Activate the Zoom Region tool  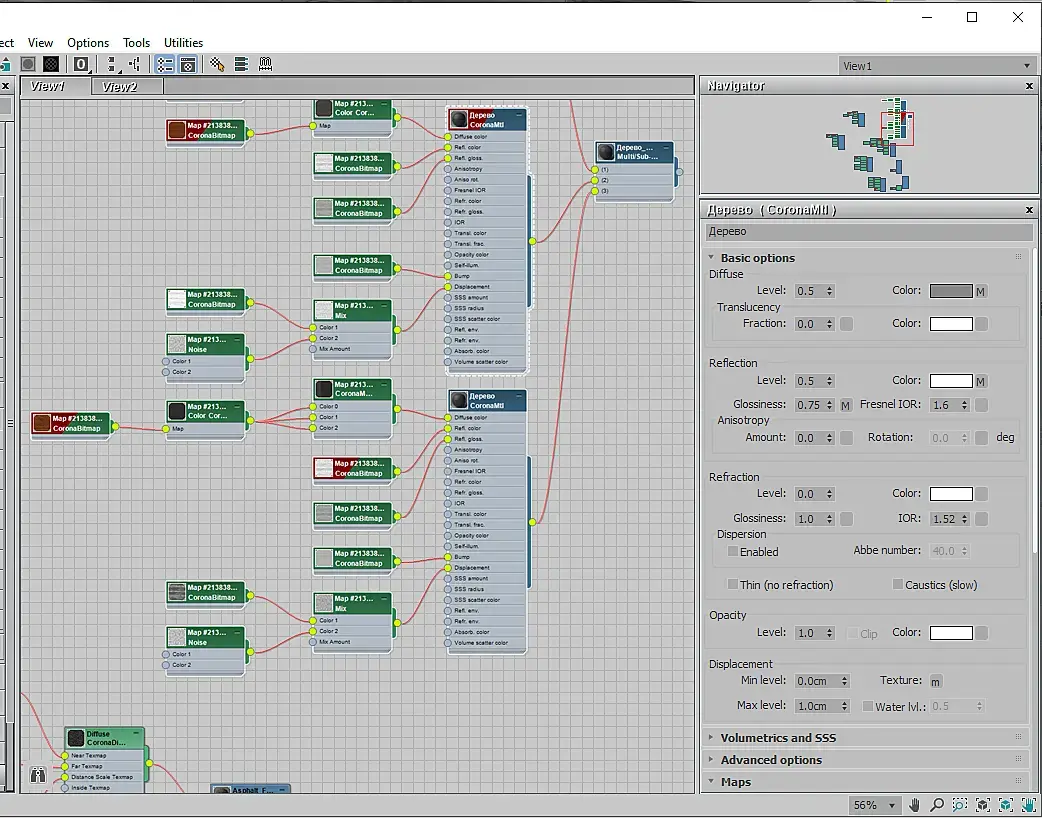tap(959, 805)
